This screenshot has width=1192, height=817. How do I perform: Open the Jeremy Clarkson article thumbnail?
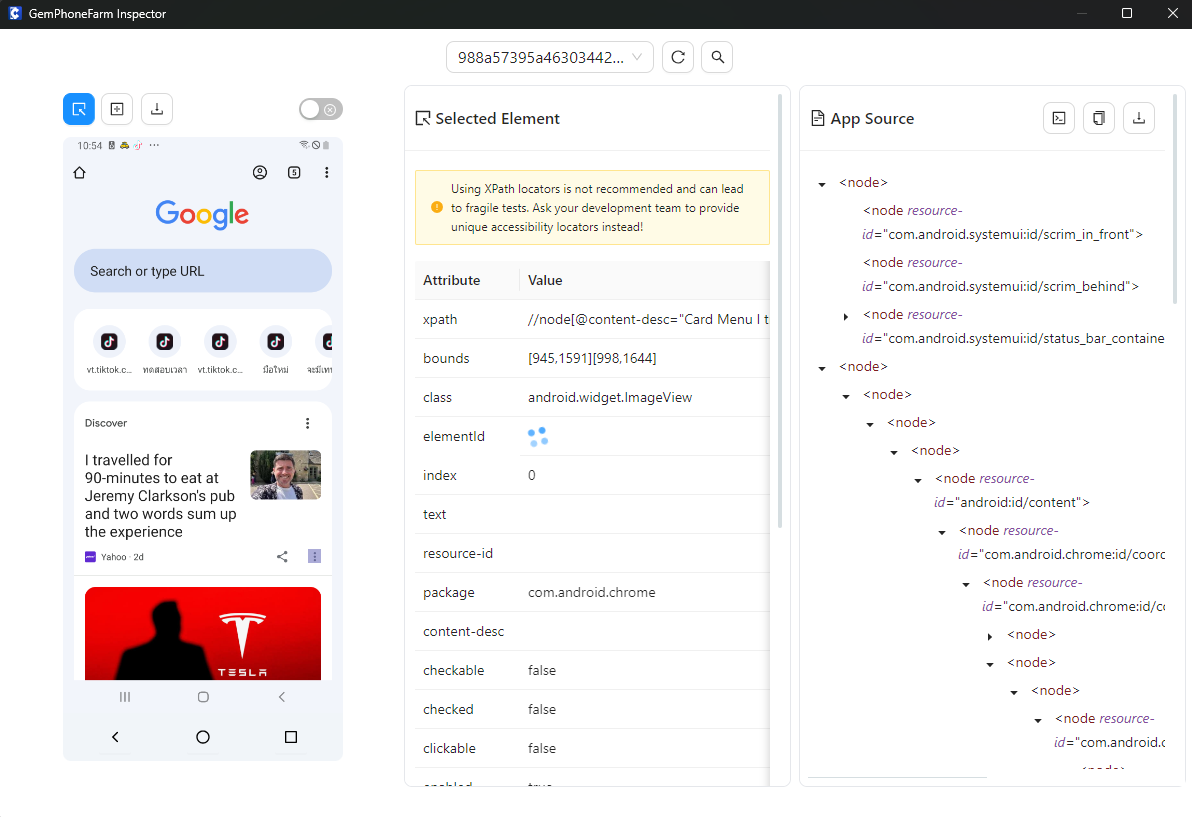pyautogui.click(x=285, y=475)
